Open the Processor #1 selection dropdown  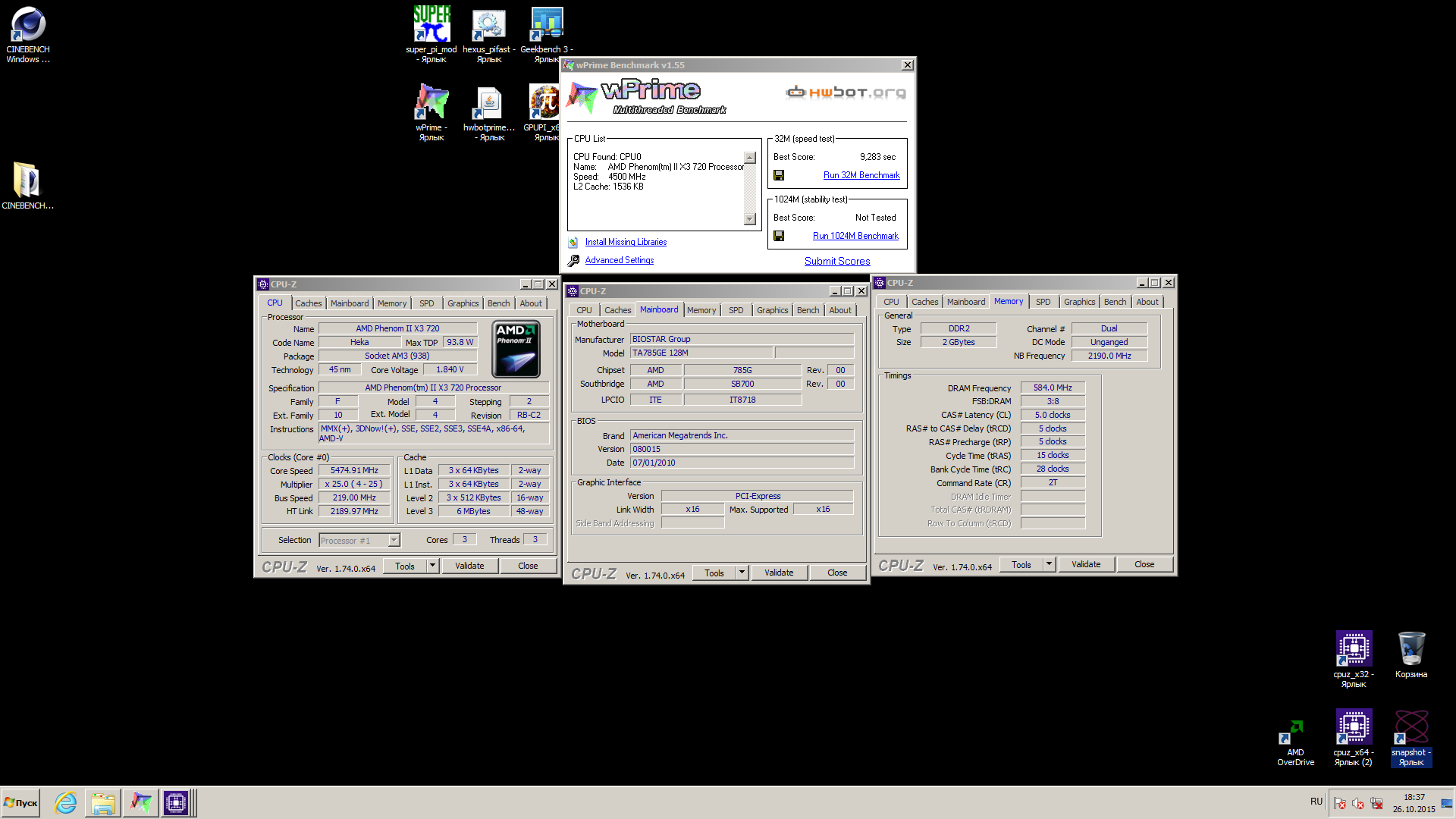pyautogui.click(x=394, y=541)
